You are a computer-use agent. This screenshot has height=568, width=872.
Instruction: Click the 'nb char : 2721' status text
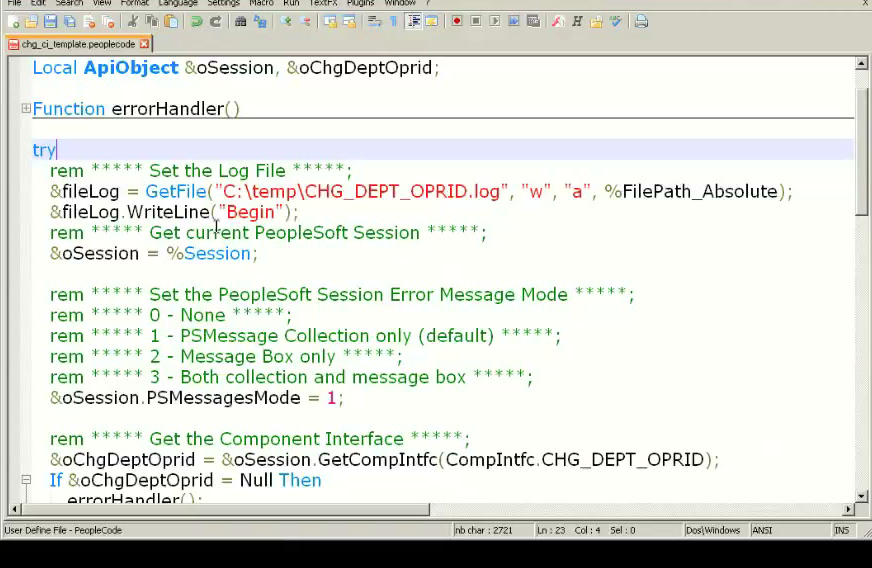[x=484, y=530]
